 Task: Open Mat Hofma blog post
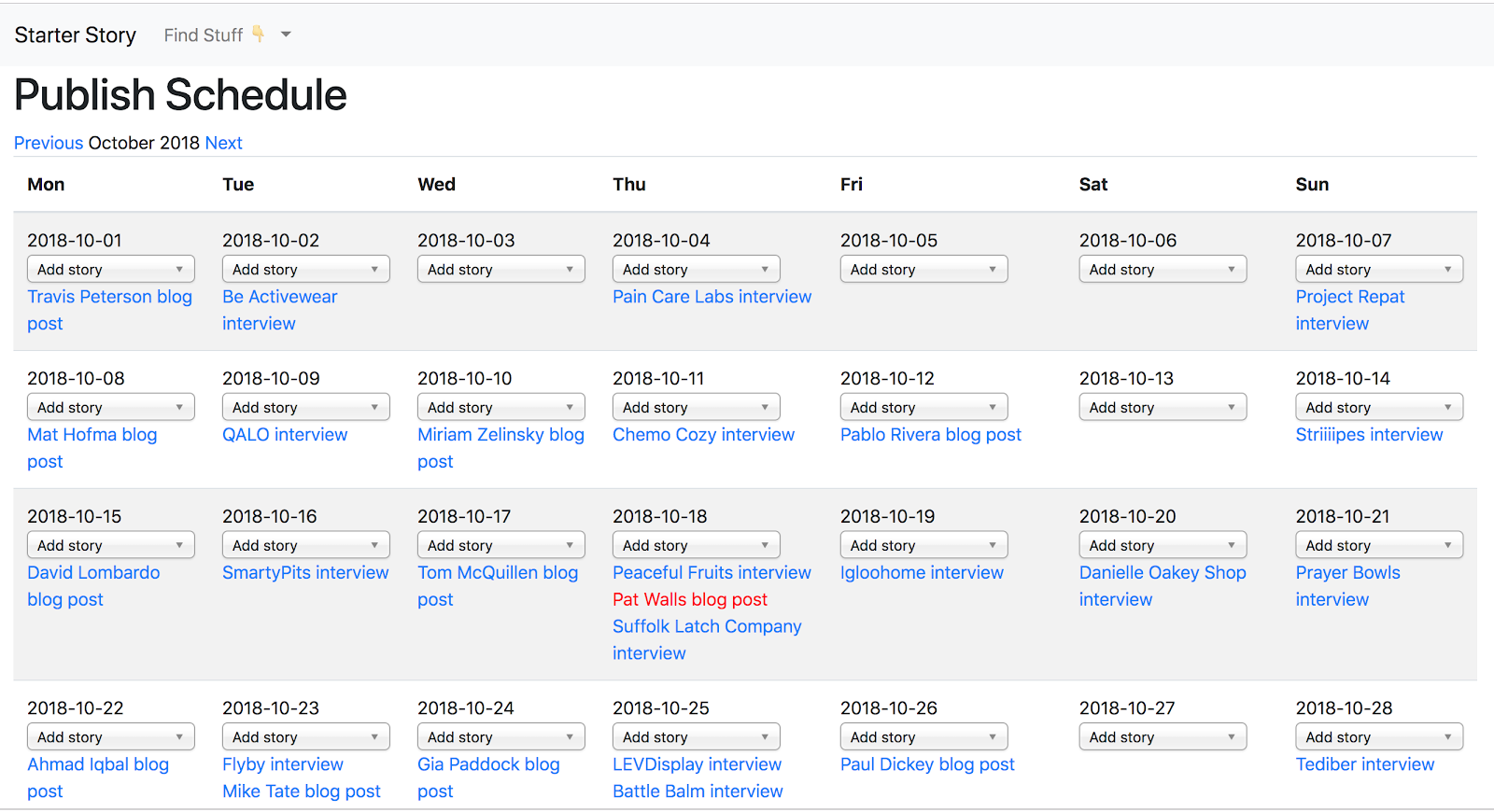(92, 448)
